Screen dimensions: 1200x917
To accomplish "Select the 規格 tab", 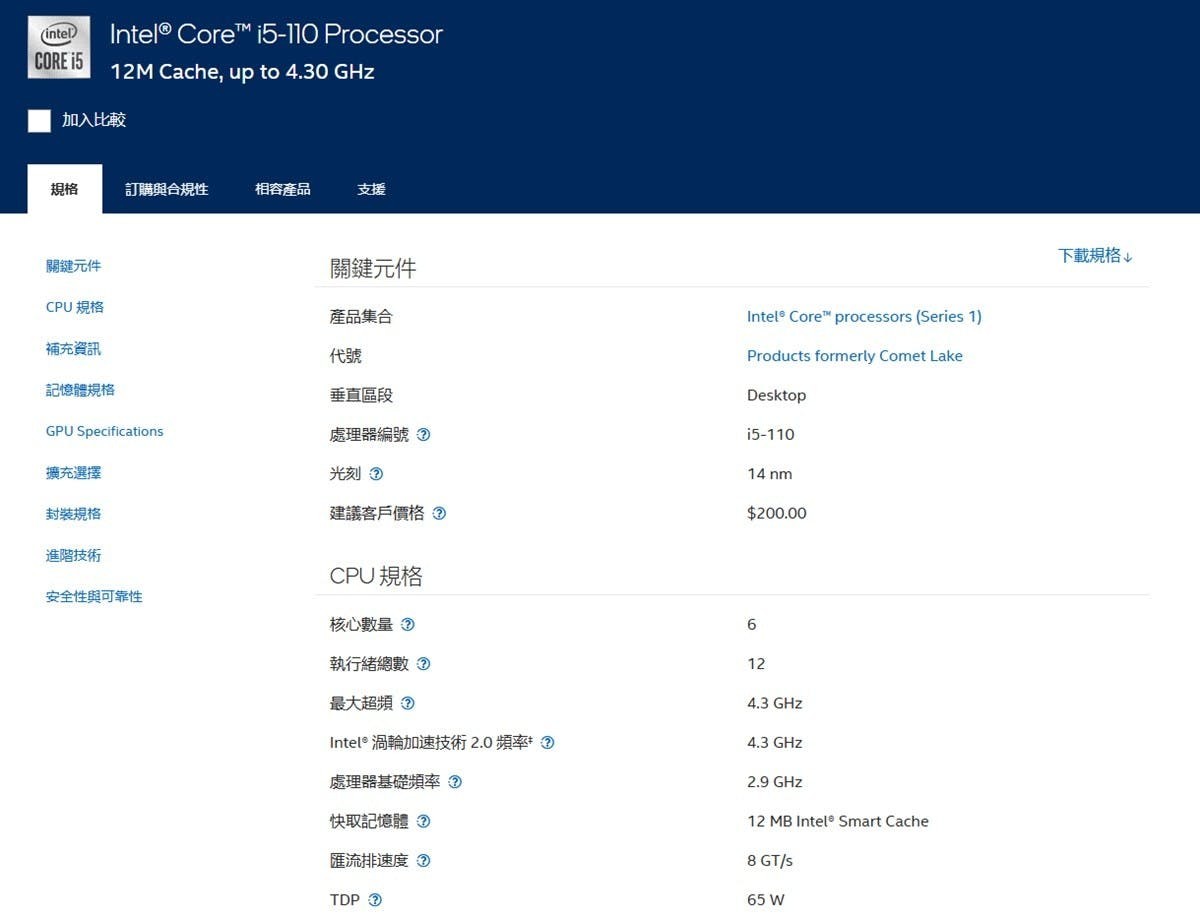I will pyautogui.click(x=64, y=189).
